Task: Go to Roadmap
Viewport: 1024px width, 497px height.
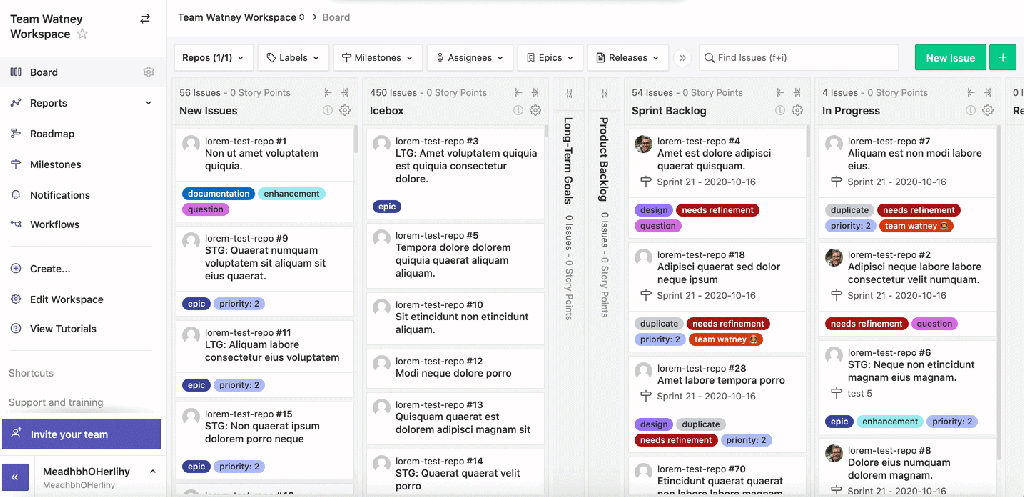Action: 52,134
